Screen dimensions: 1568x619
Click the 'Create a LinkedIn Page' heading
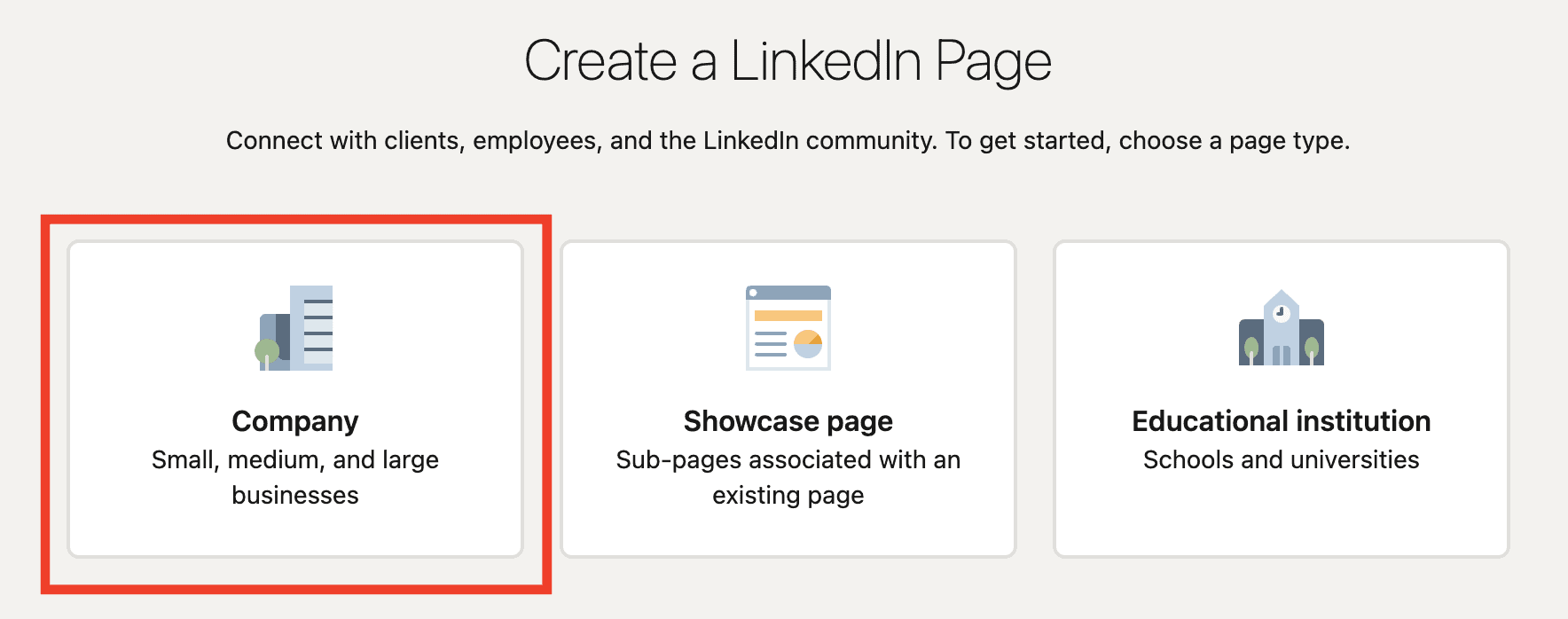point(788,61)
